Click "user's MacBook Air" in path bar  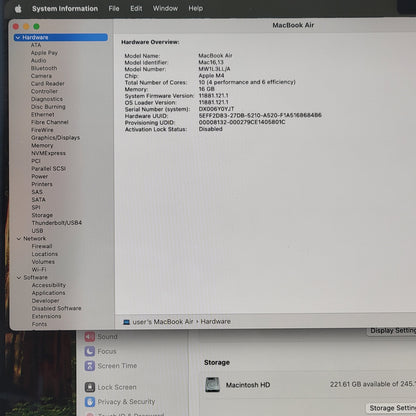(163, 322)
